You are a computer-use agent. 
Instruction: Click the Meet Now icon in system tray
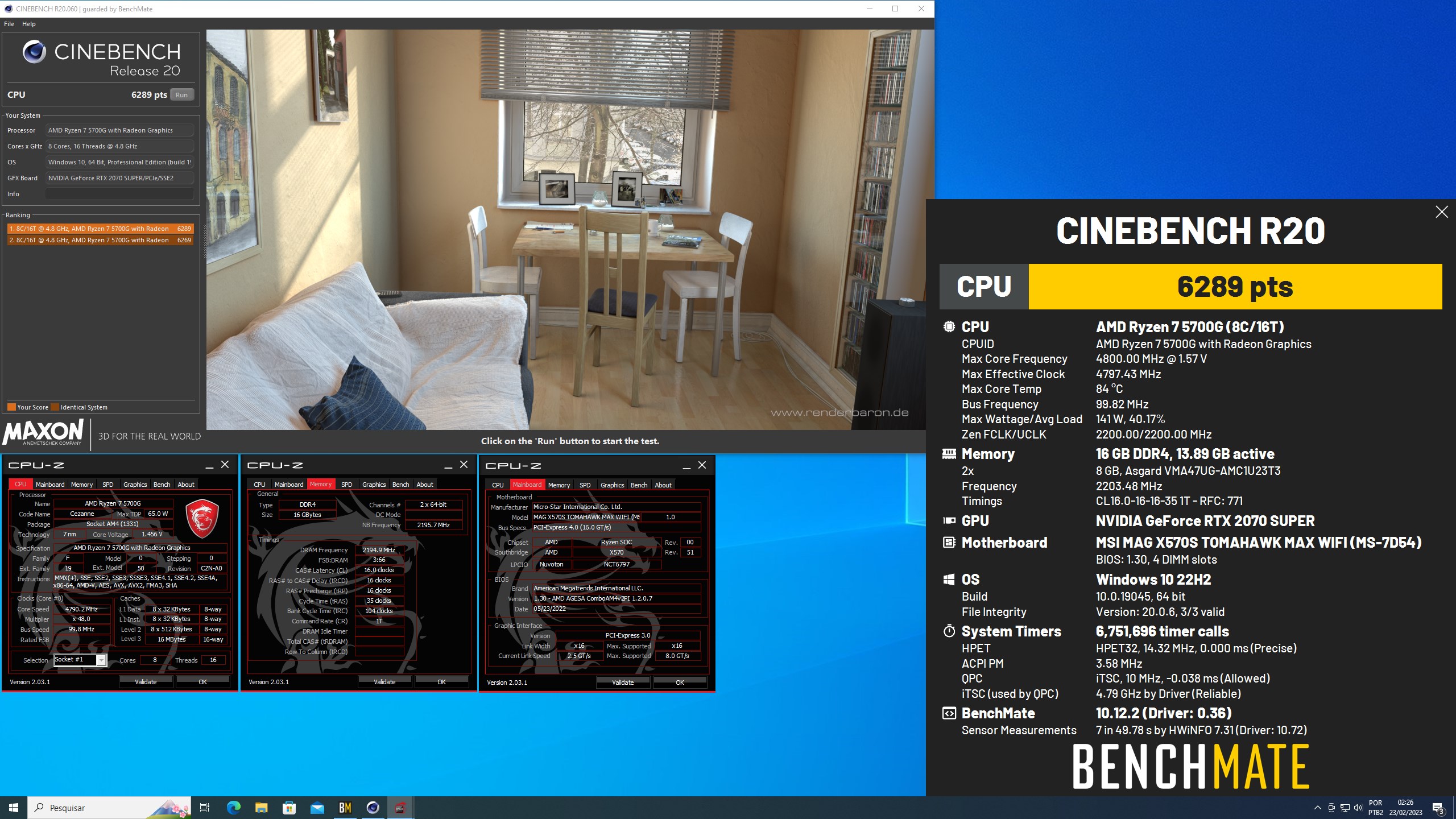click(1331, 808)
